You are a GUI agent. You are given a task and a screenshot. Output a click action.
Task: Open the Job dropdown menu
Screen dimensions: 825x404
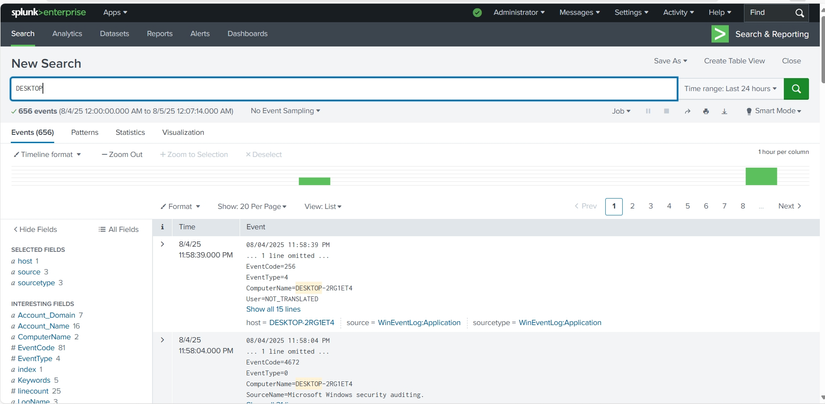coord(621,111)
